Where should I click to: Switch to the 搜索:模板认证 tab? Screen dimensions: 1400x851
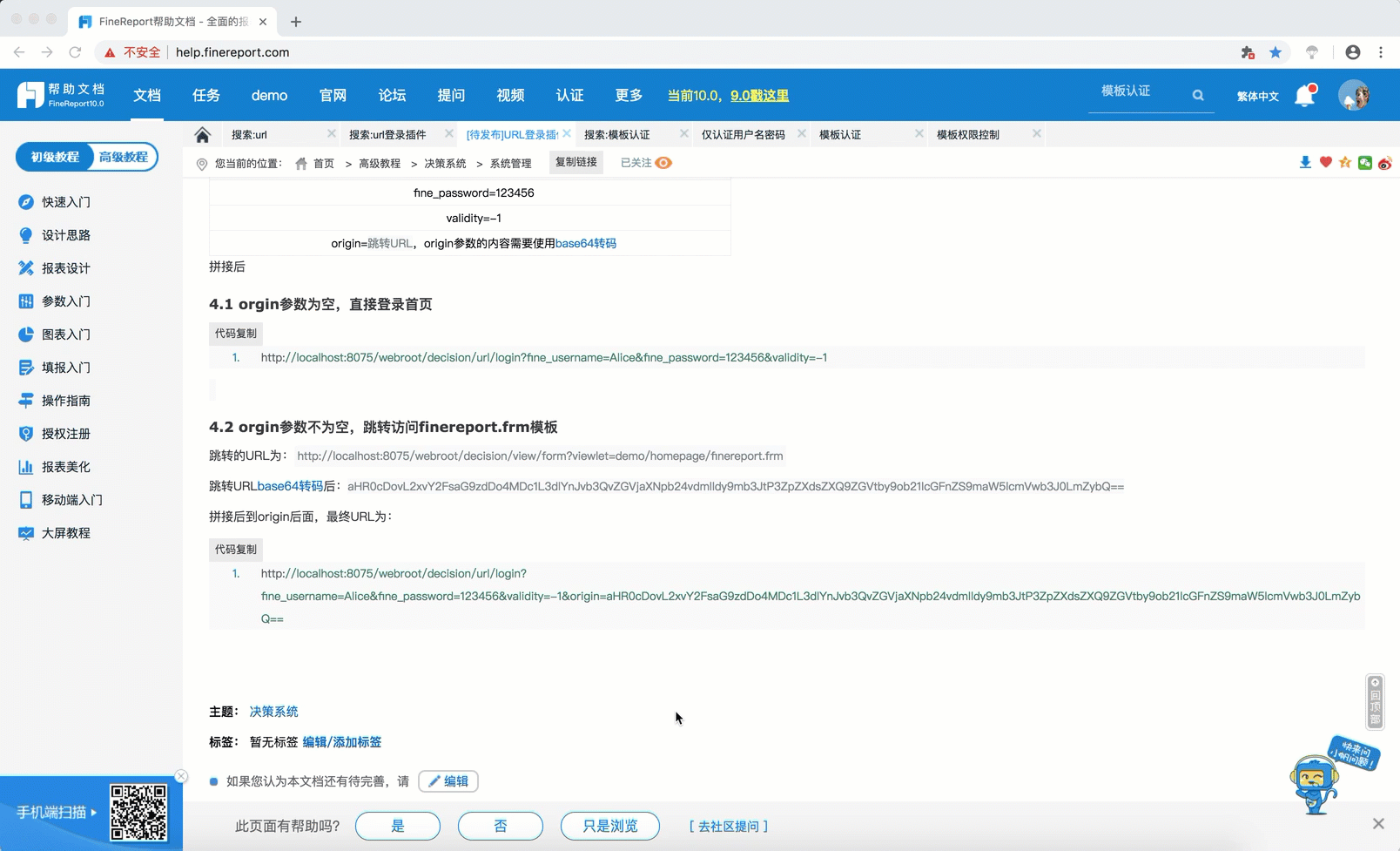coord(617,134)
